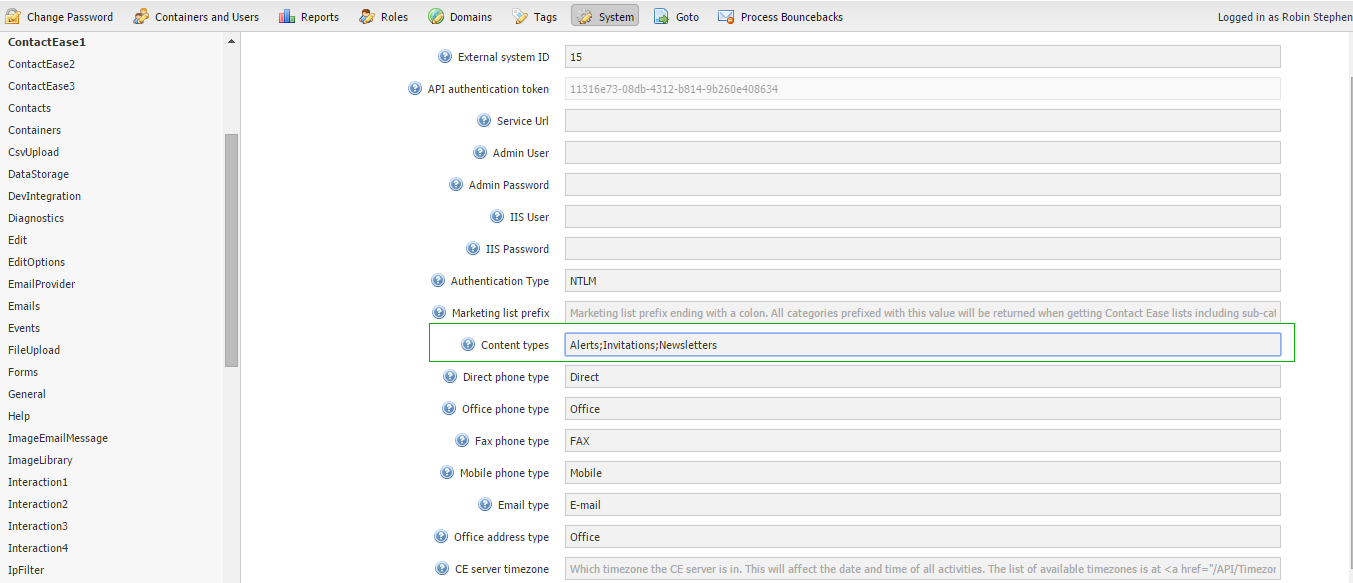Open the Reports toolbar item

click(309, 17)
